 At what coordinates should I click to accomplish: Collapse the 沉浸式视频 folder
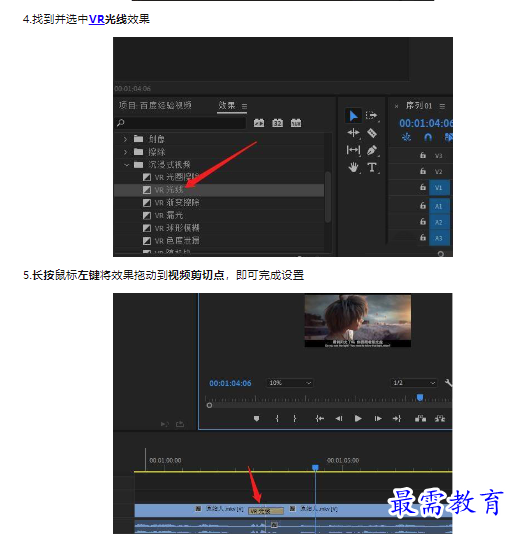point(126,165)
